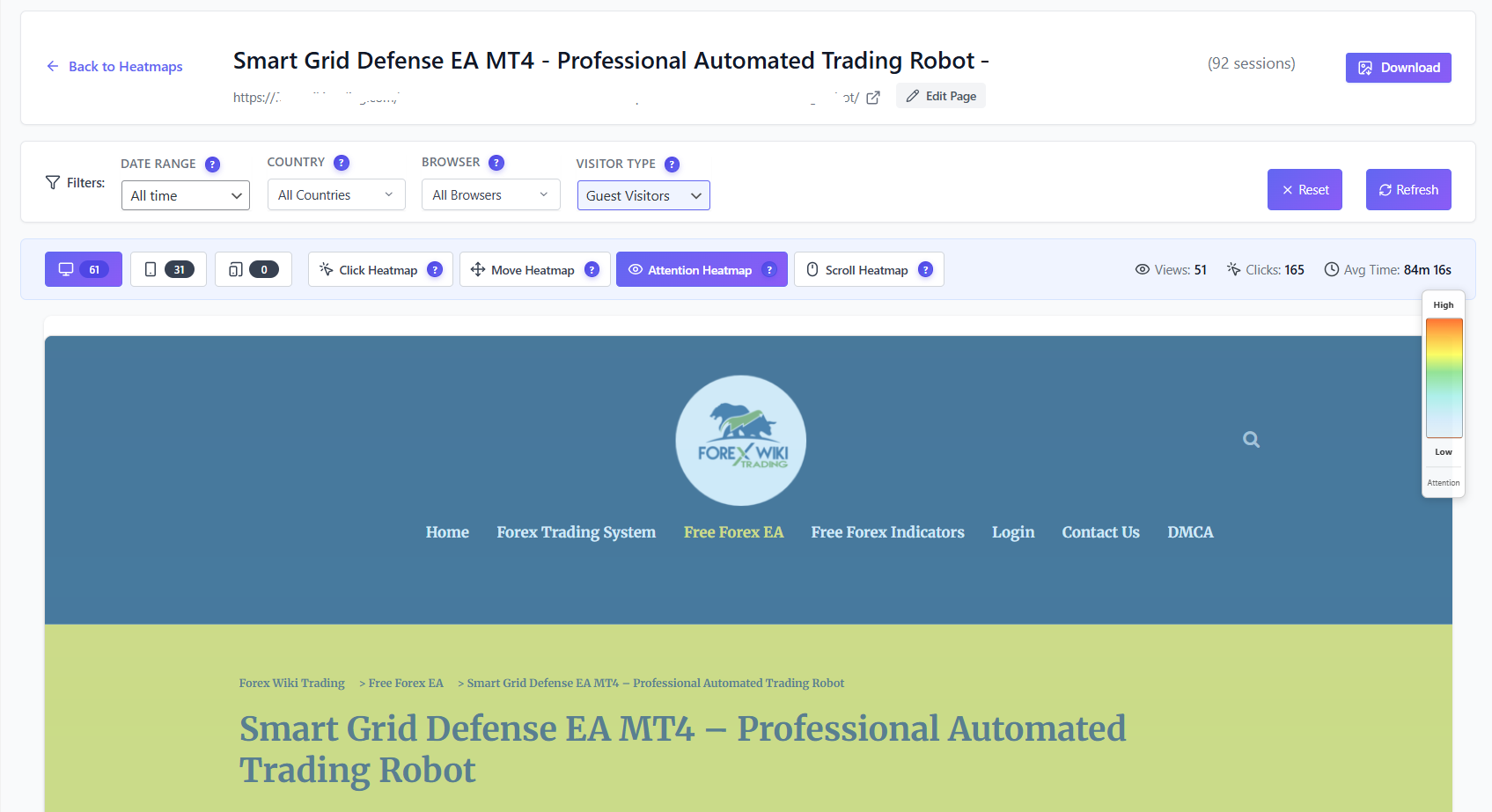Click the attention gradient legend bar
1492x812 pixels.
[x=1444, y=378]
